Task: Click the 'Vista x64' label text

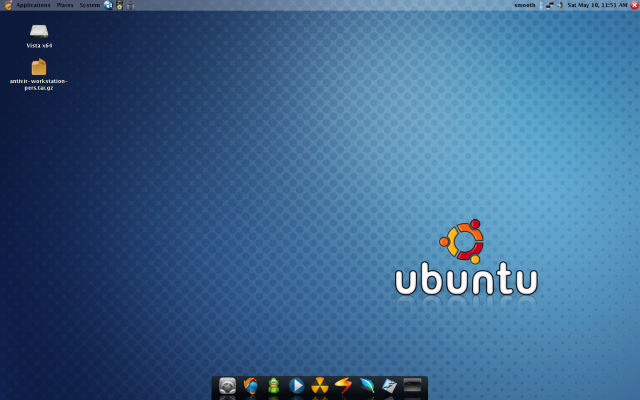Action: [39, 46]
